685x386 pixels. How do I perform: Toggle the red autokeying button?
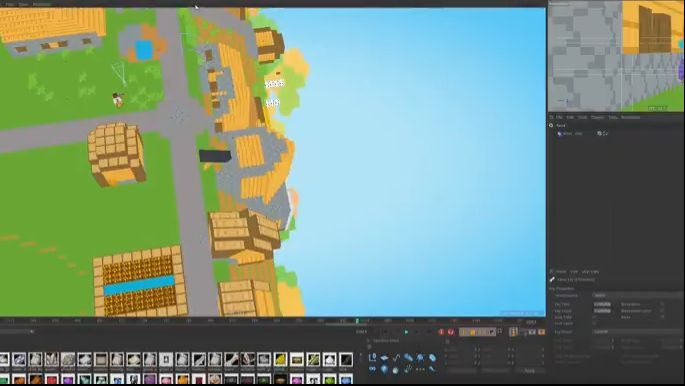pos(451,332)
